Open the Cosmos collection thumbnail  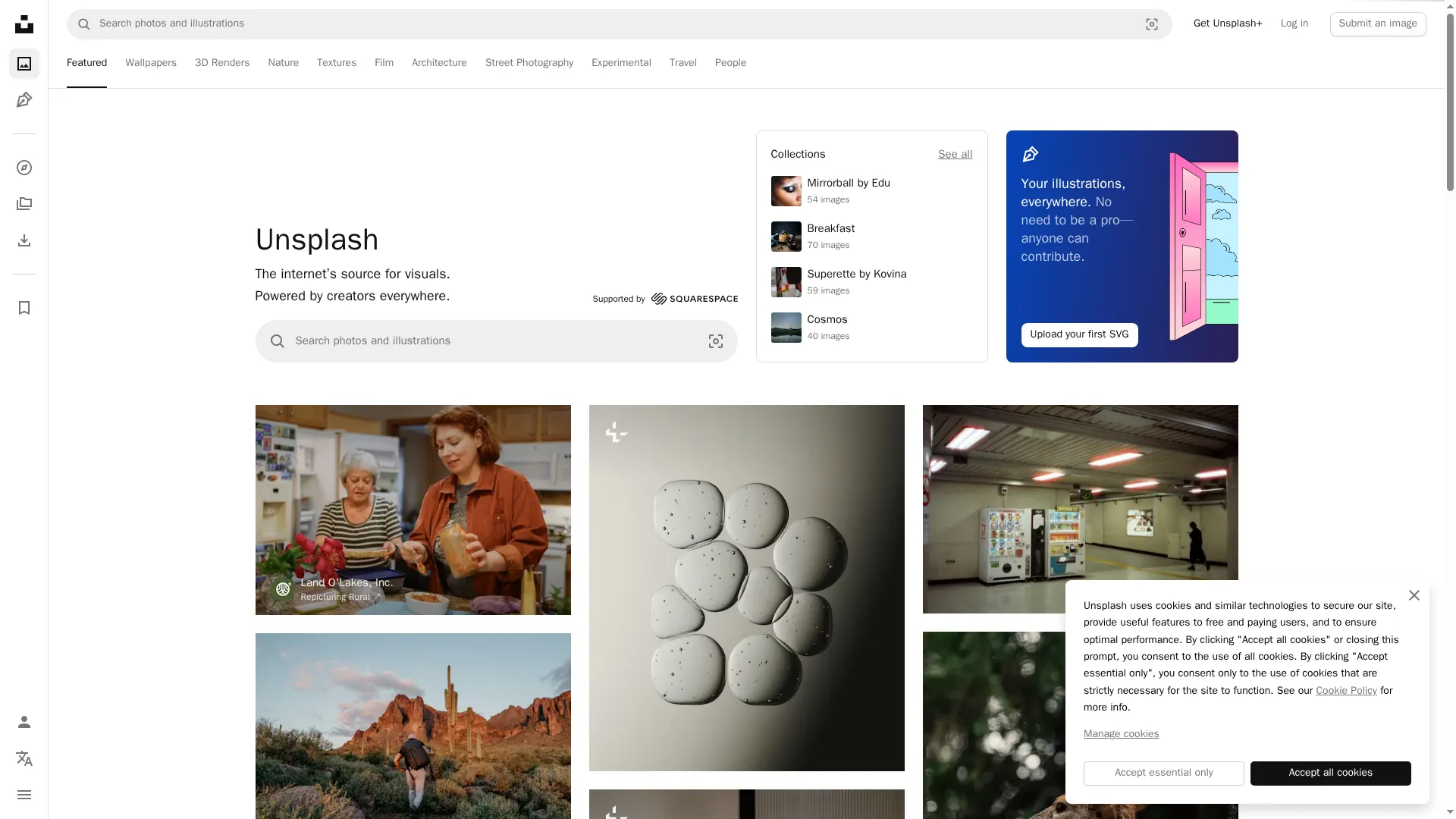(786, 328)
